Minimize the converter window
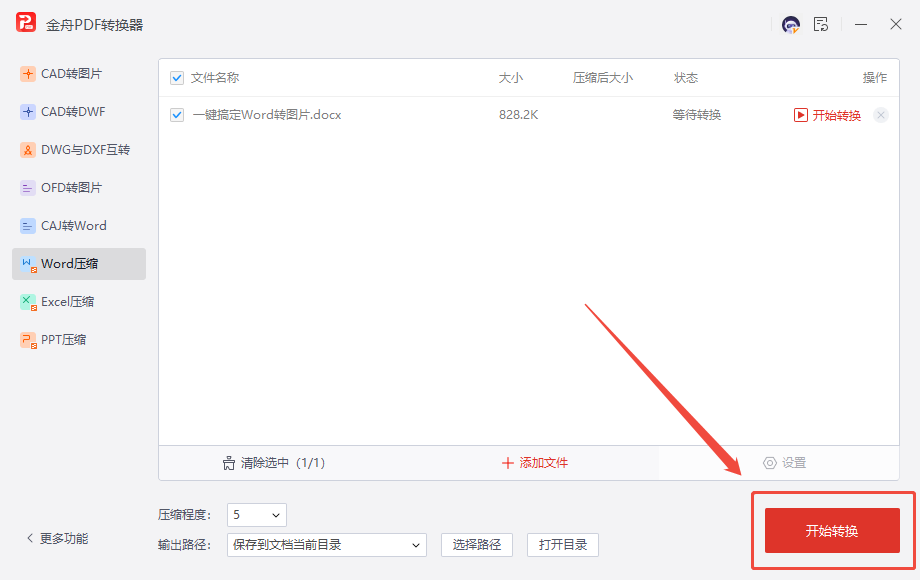920x580 pixels. coord(861,25)
